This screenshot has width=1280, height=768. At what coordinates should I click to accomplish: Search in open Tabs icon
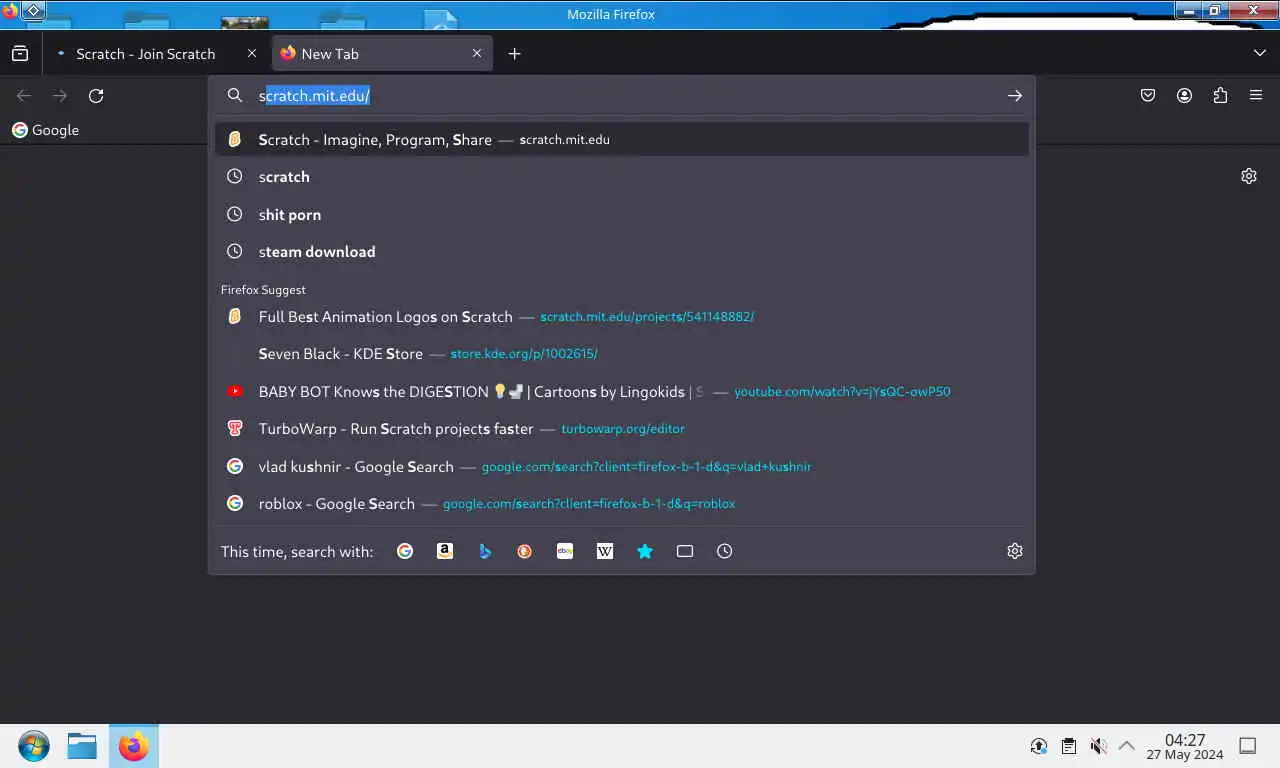click(x=685, y=551)
